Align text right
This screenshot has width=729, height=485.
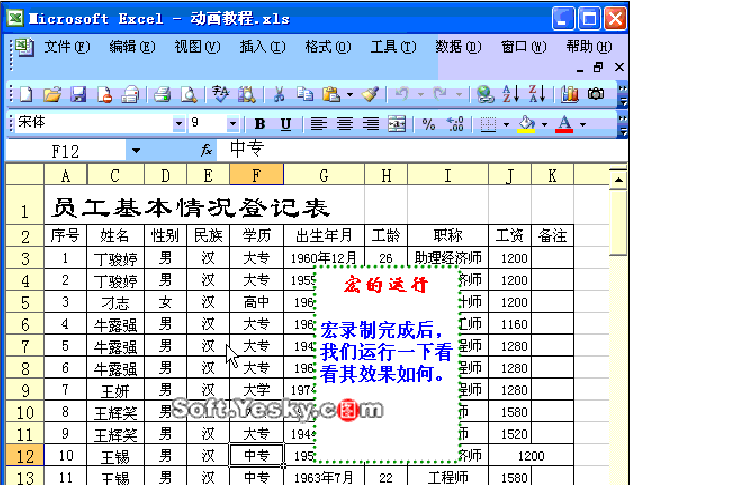371,124
